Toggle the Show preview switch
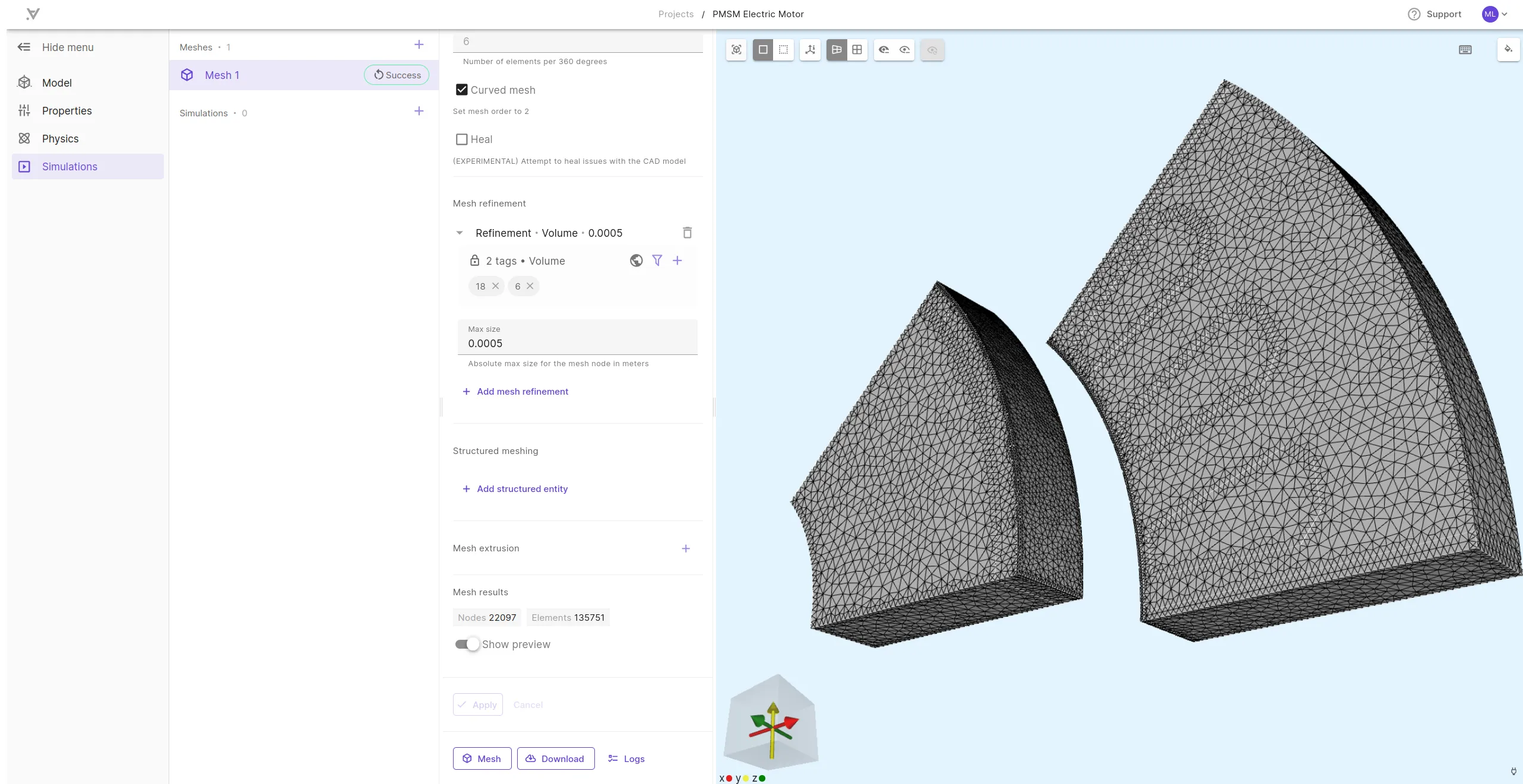This screenshot has width=1523, height=784. 467,644
